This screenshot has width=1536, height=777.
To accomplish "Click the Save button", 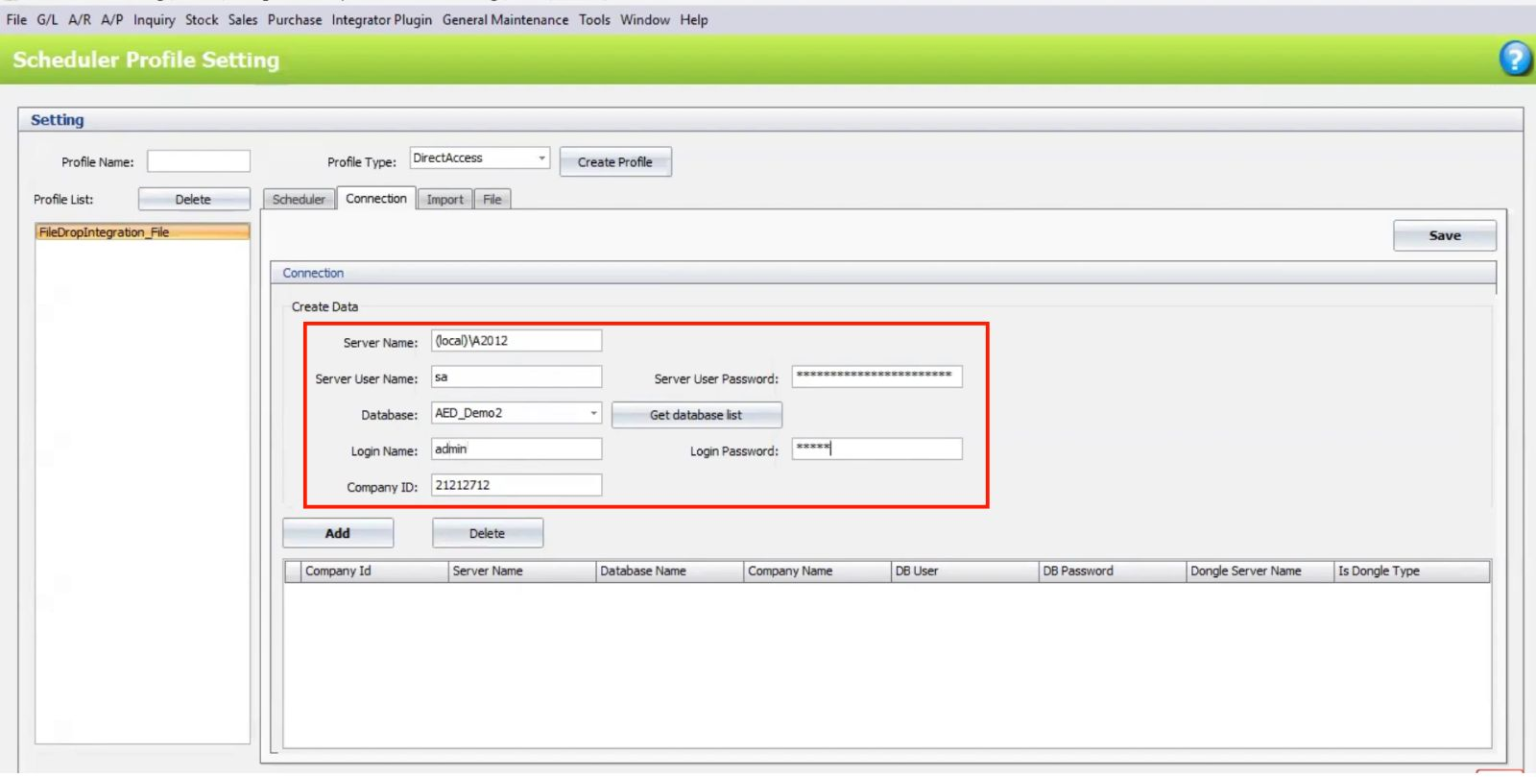I will point(1445,236).
